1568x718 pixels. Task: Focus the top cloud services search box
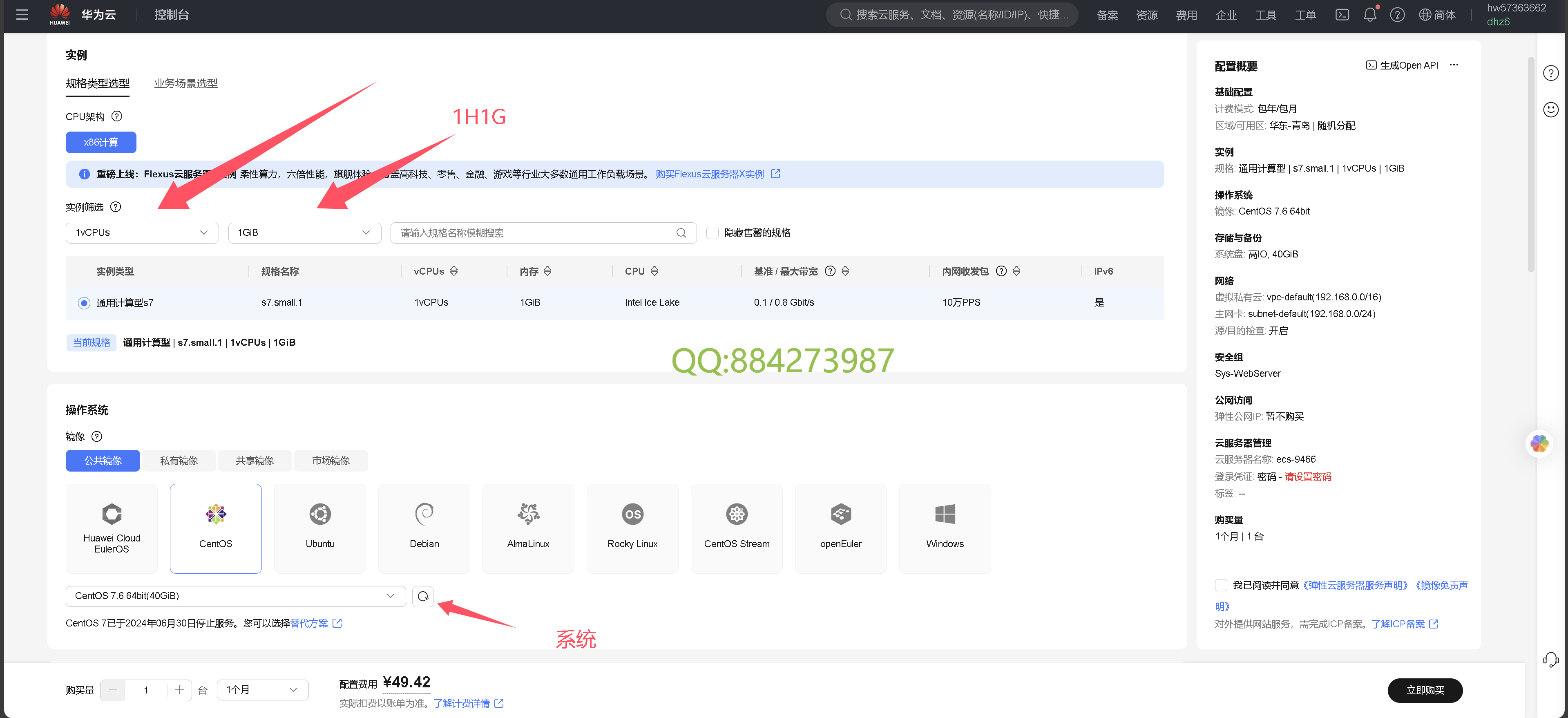952,15
